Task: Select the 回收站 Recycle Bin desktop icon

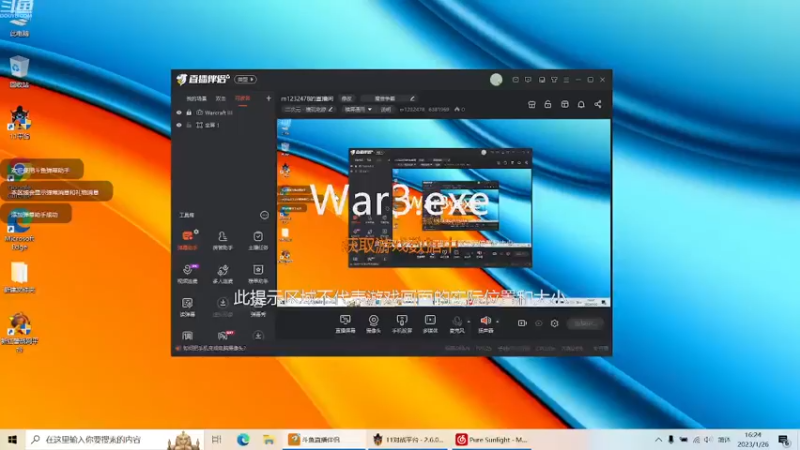Action: coord(19,72)
